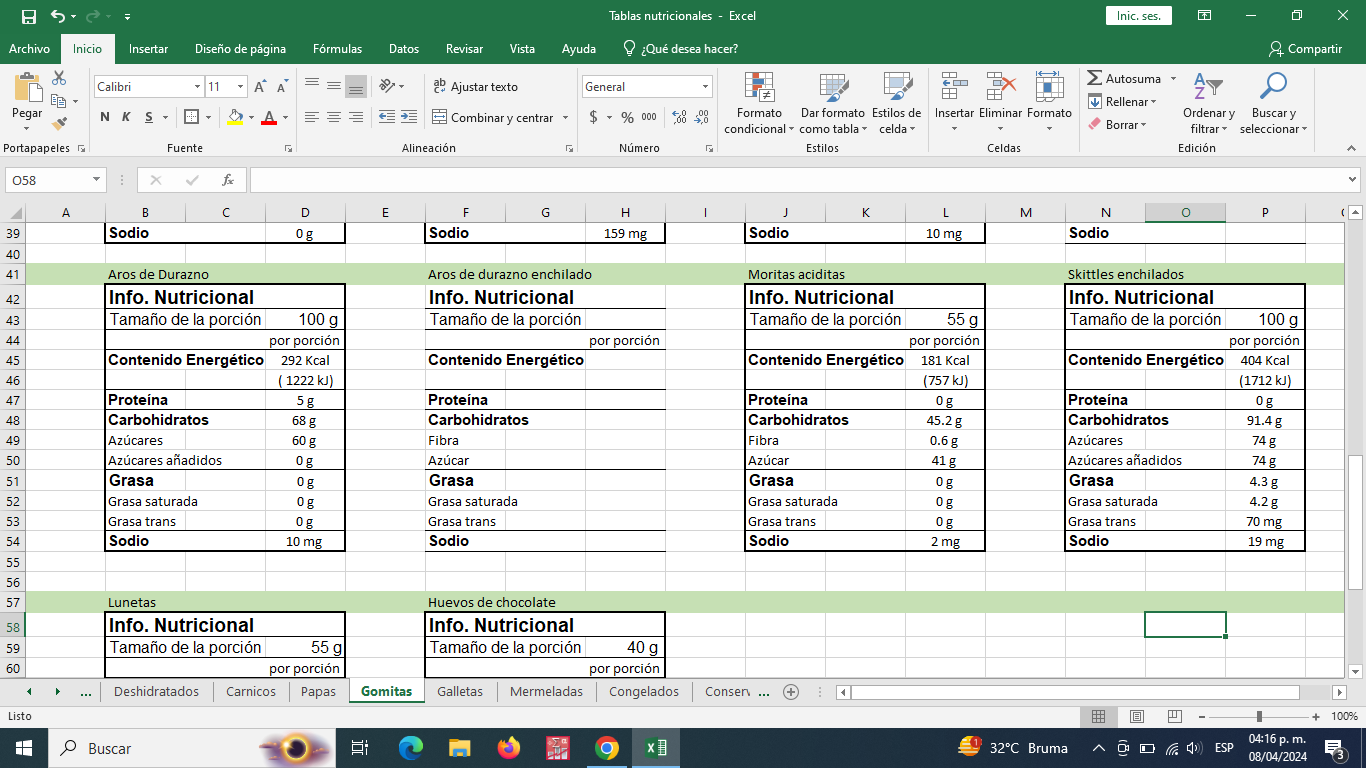Open the Name Box dropdown arrow
Screen dimensions: 1366x768
97,180
